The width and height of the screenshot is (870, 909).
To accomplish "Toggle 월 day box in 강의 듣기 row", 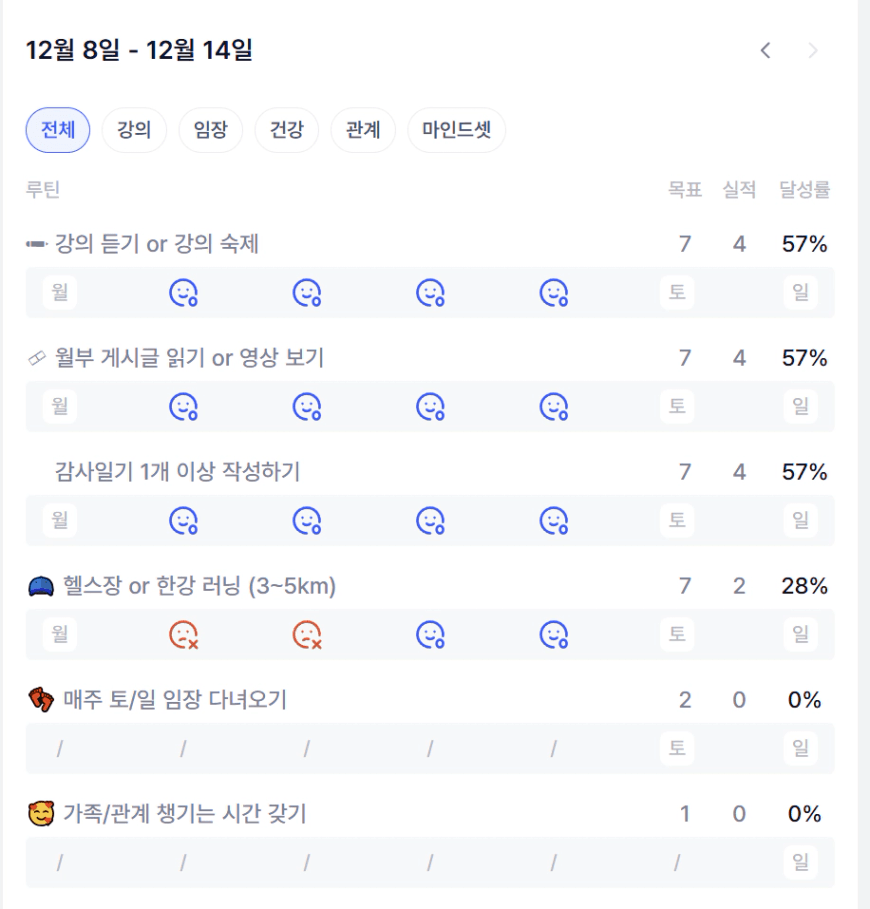I will [59, 293].
